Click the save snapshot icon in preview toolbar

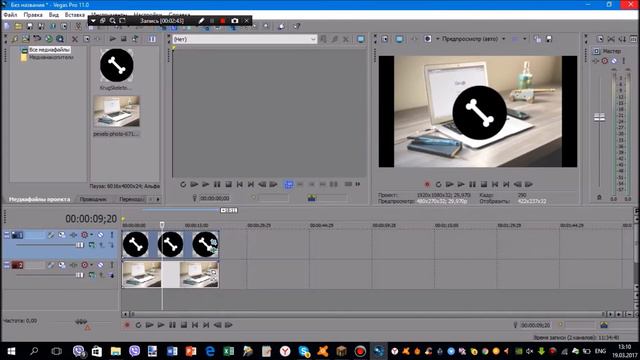coord(549,39)
